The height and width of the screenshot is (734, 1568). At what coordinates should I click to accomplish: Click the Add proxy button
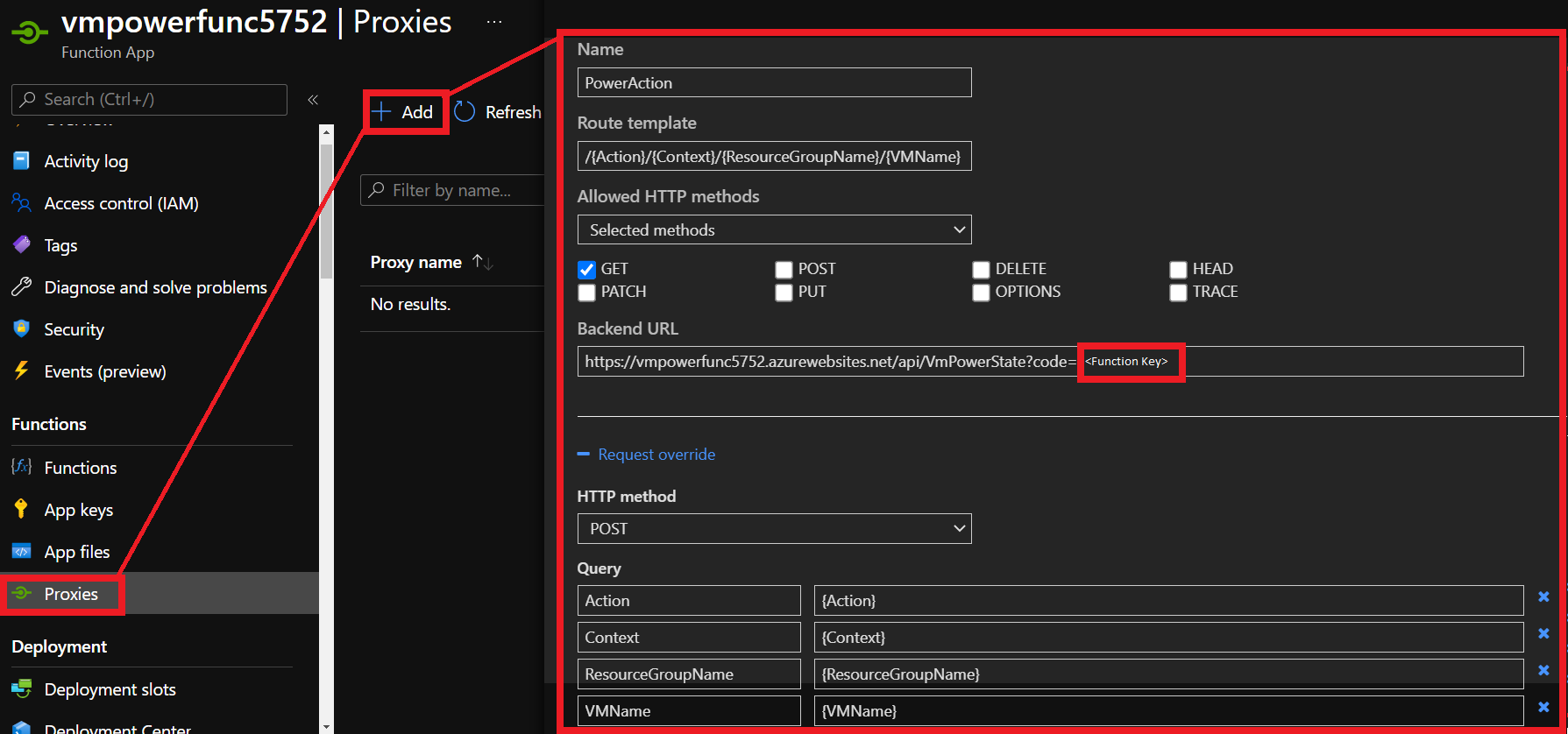pyautogui.click(x=405, y=112)
